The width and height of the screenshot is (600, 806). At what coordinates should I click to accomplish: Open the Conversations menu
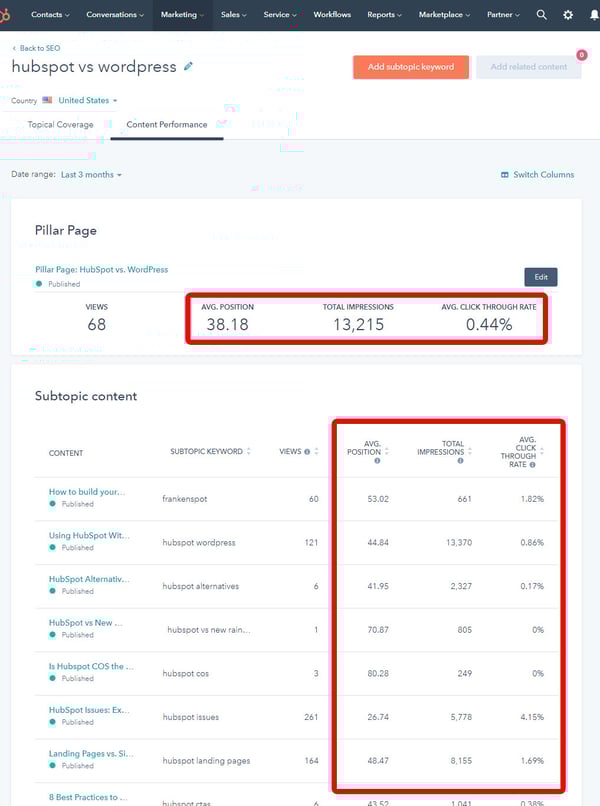coord(115,15)
